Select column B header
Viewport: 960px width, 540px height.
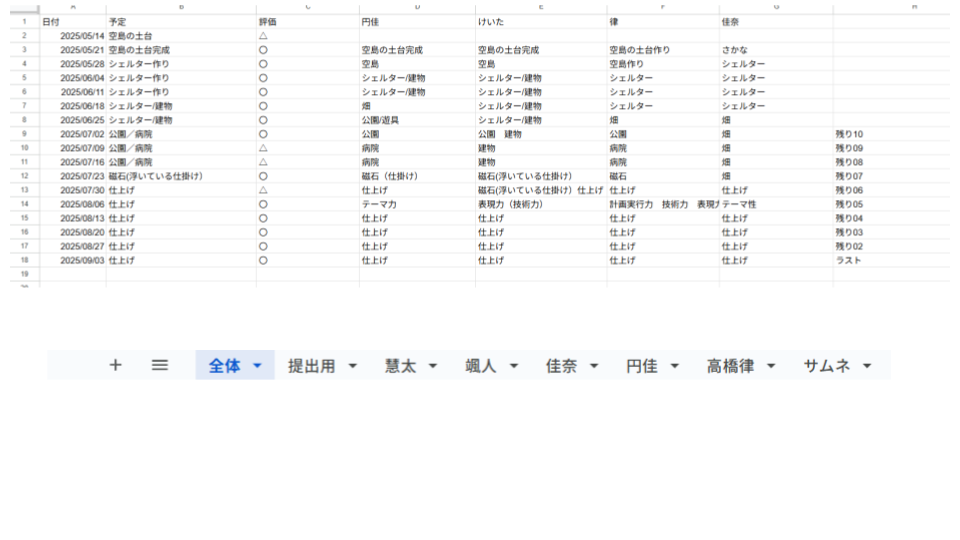(x=181, y=7)
